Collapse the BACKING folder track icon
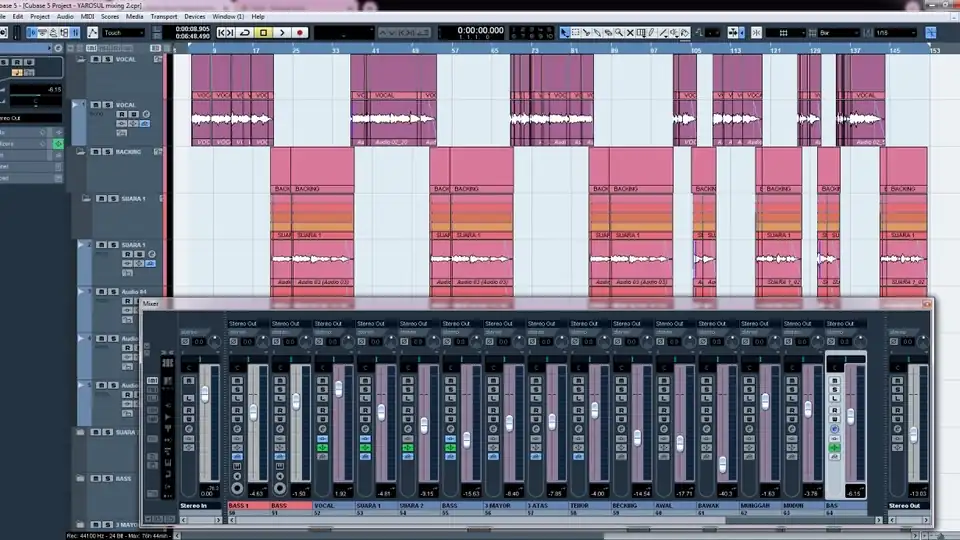The width and height of the screenshot is (960, 540). [80, 151]
